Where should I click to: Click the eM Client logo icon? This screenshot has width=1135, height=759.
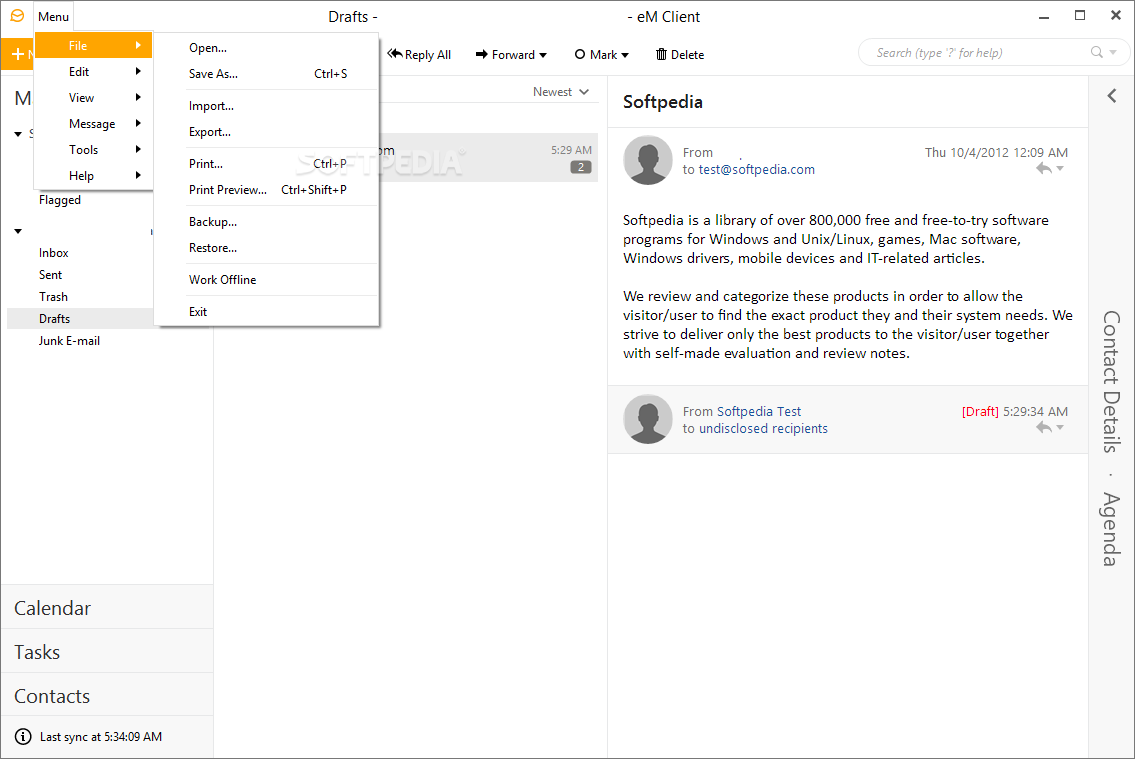tap(17, 16)
